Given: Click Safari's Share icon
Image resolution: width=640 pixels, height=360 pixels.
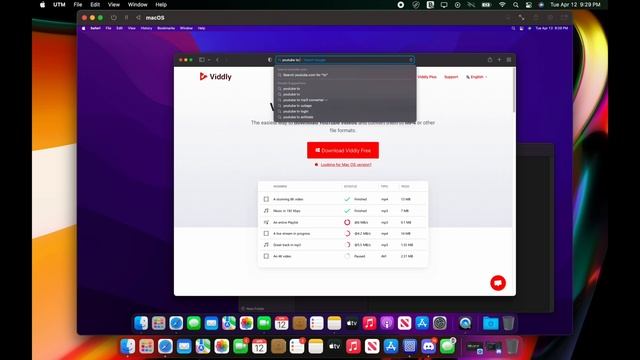Looking at the screenshot, I should click(490, 60).
